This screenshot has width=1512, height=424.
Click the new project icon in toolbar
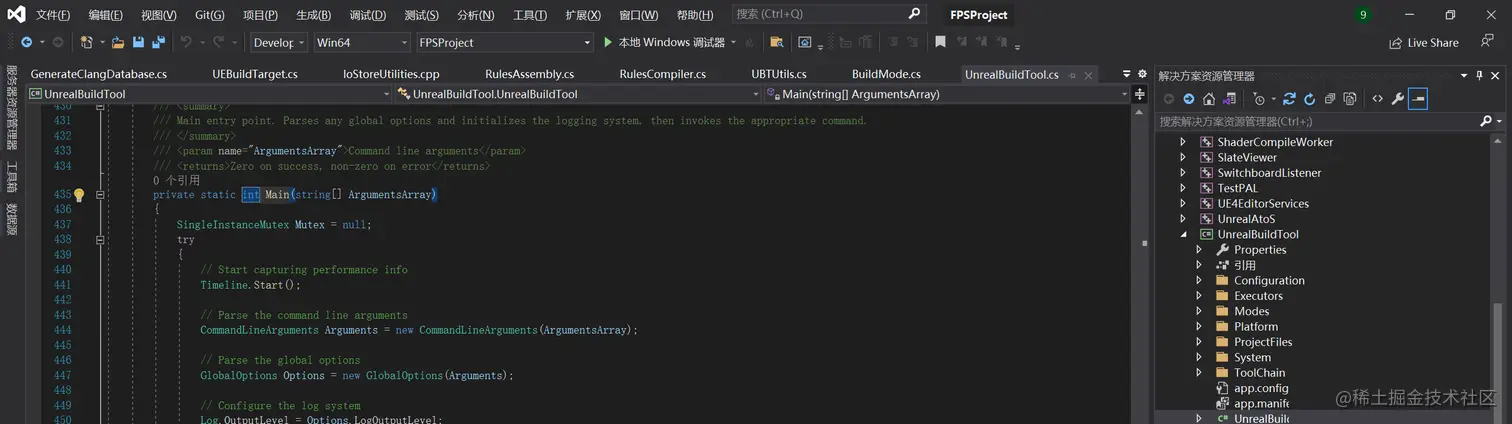coord(87,42)
